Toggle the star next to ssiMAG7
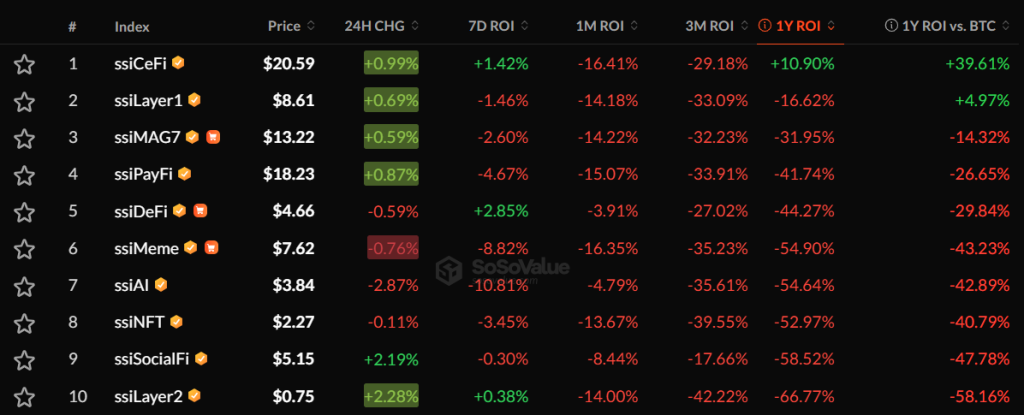Image resolution: width=1024 pixels, height=415 pixels. click(x=25, y=138)
